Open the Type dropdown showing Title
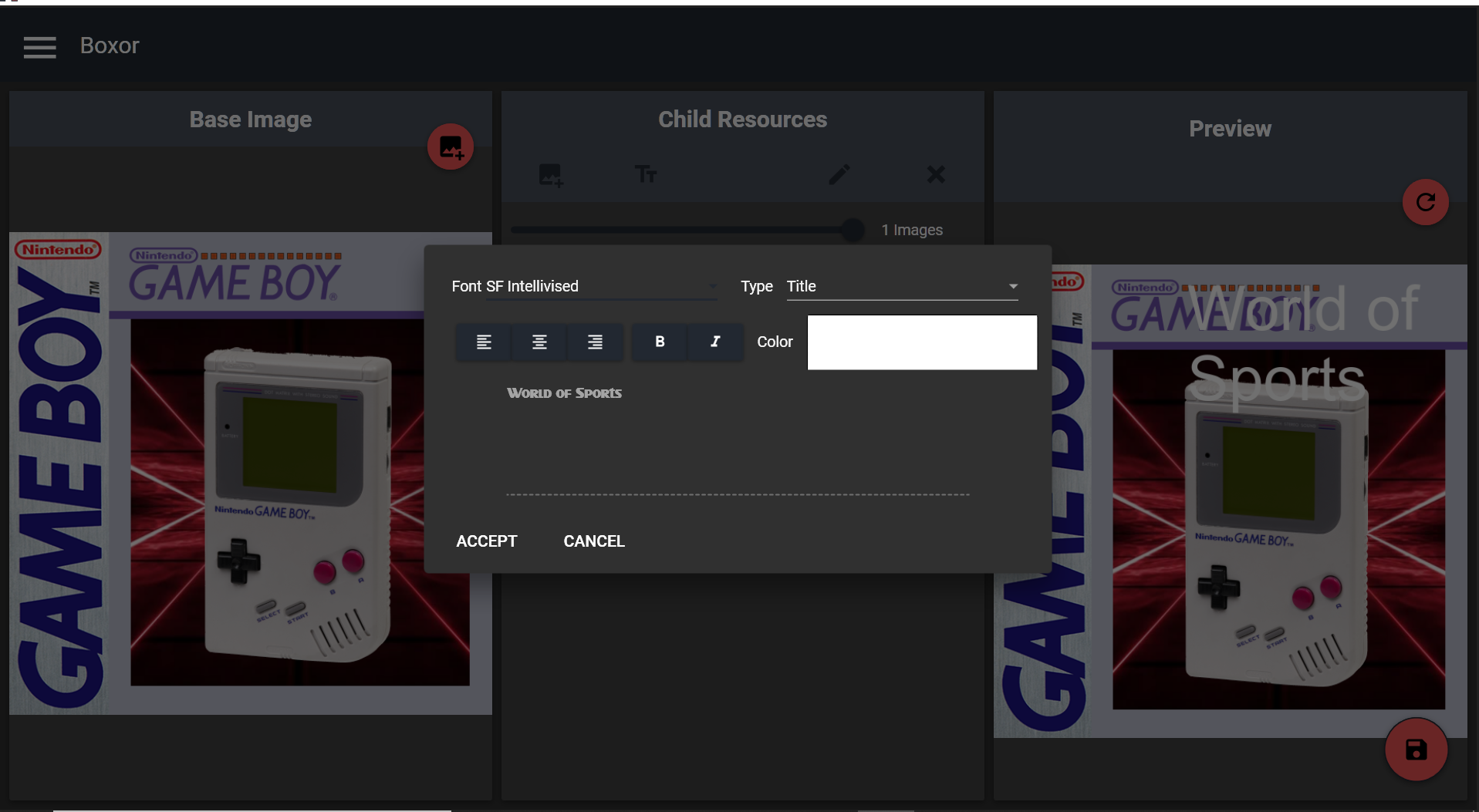Viewport: 1479px width, 812px height. 902,286
